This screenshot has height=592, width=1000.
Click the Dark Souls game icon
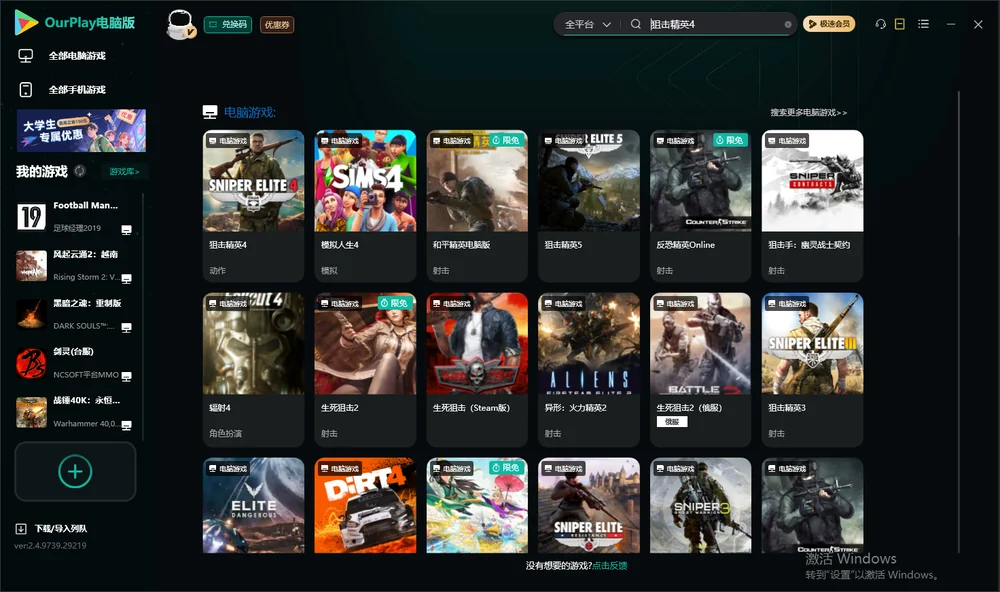coord(31,314)
